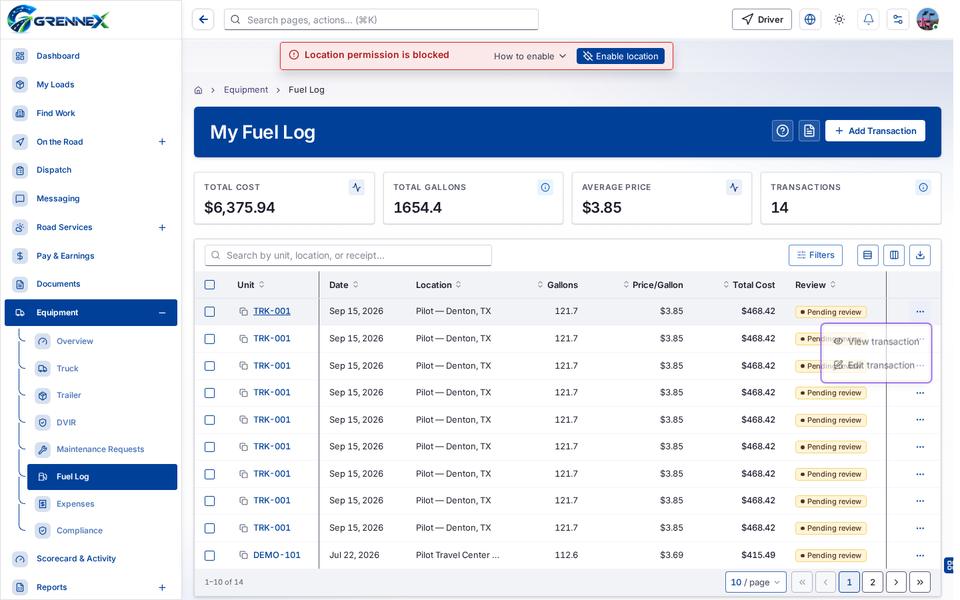Open the three-dot actions for DEMO-101 row
This screenshot has height=600, width=960.
pyautogui.click(x=920, y=555)
